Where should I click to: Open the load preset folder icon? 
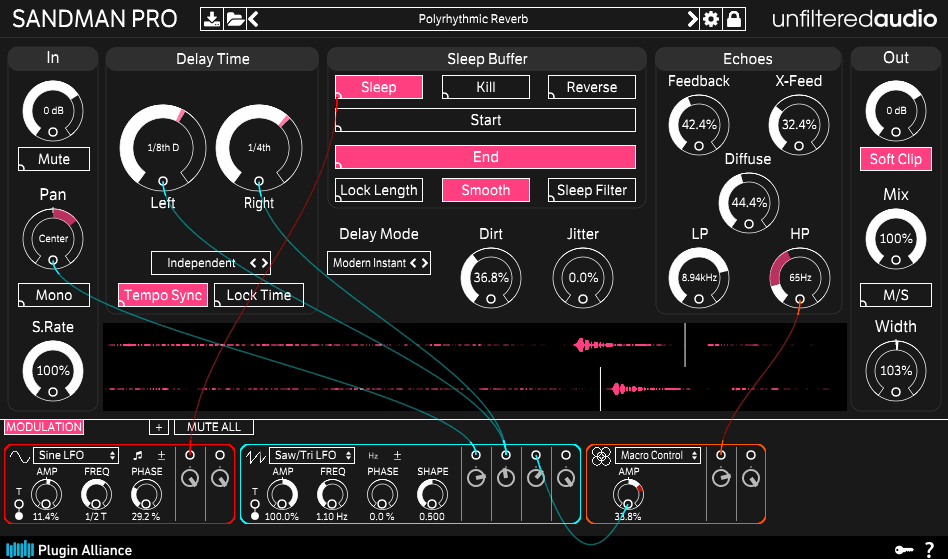[x=235, y=19]
